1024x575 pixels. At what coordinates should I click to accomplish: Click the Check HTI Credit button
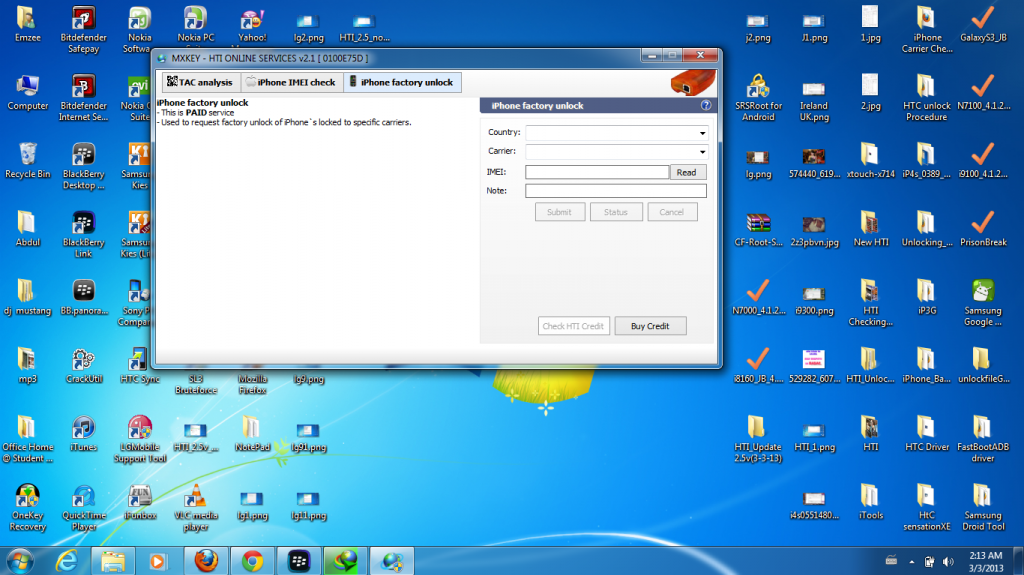pyautogui.click(x=573, y=326)
